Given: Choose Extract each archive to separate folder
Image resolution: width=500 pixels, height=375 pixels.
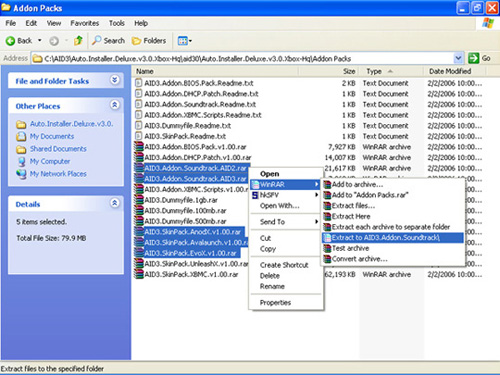Looking at the screenshot, I should click(x=393, y=227).
